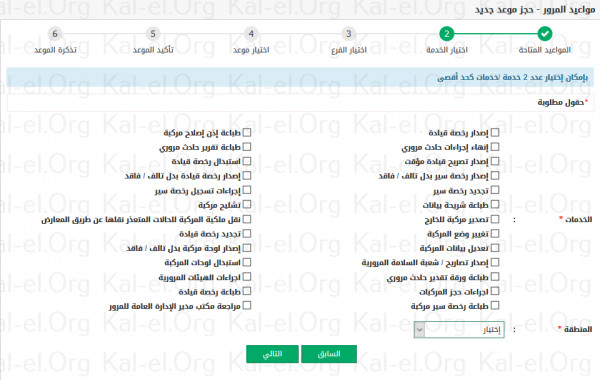This screenshot has height=380, width=600.
Task: Jump to step 3 'اختيار الفرع'
Action: tap(349, 34)
